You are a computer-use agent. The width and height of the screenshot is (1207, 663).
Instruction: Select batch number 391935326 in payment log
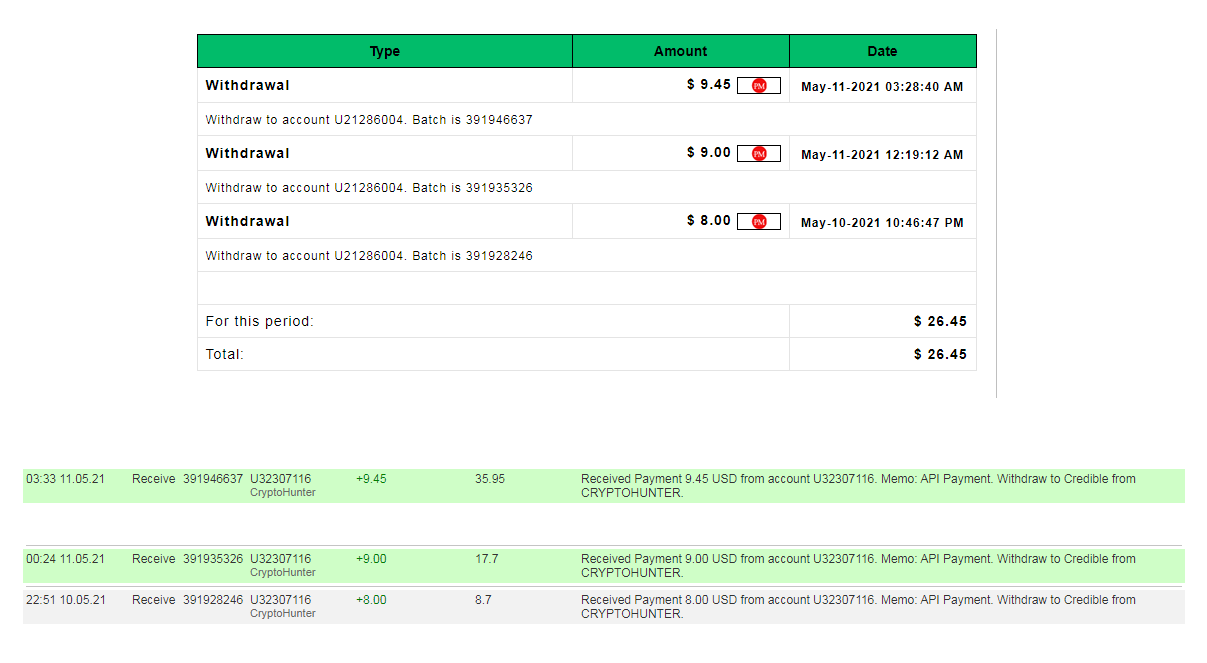213,559
